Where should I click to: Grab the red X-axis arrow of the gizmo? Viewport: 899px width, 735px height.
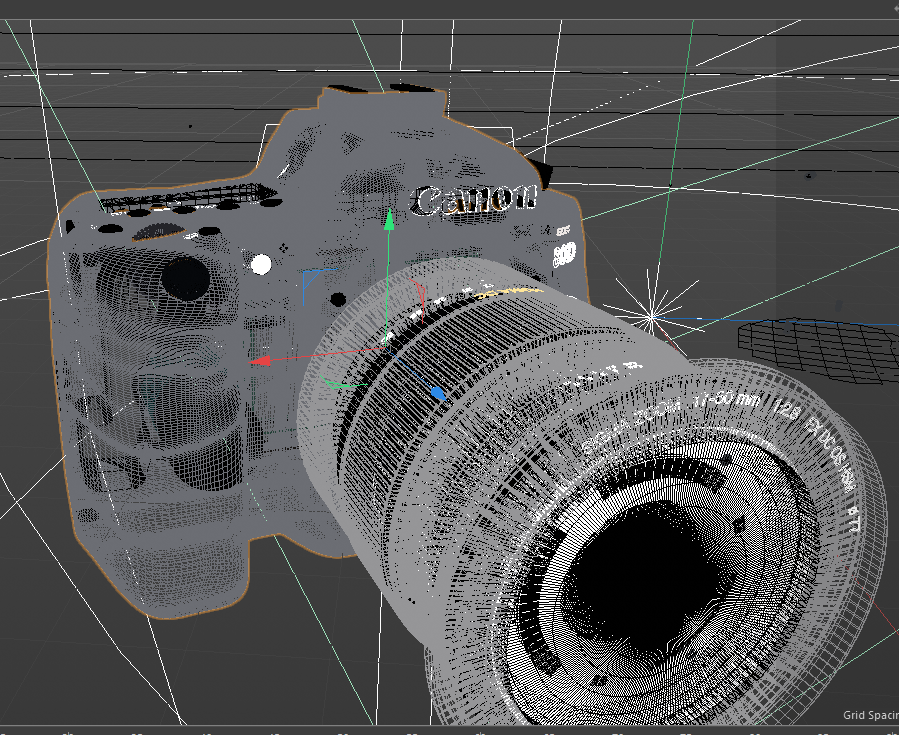260,361
